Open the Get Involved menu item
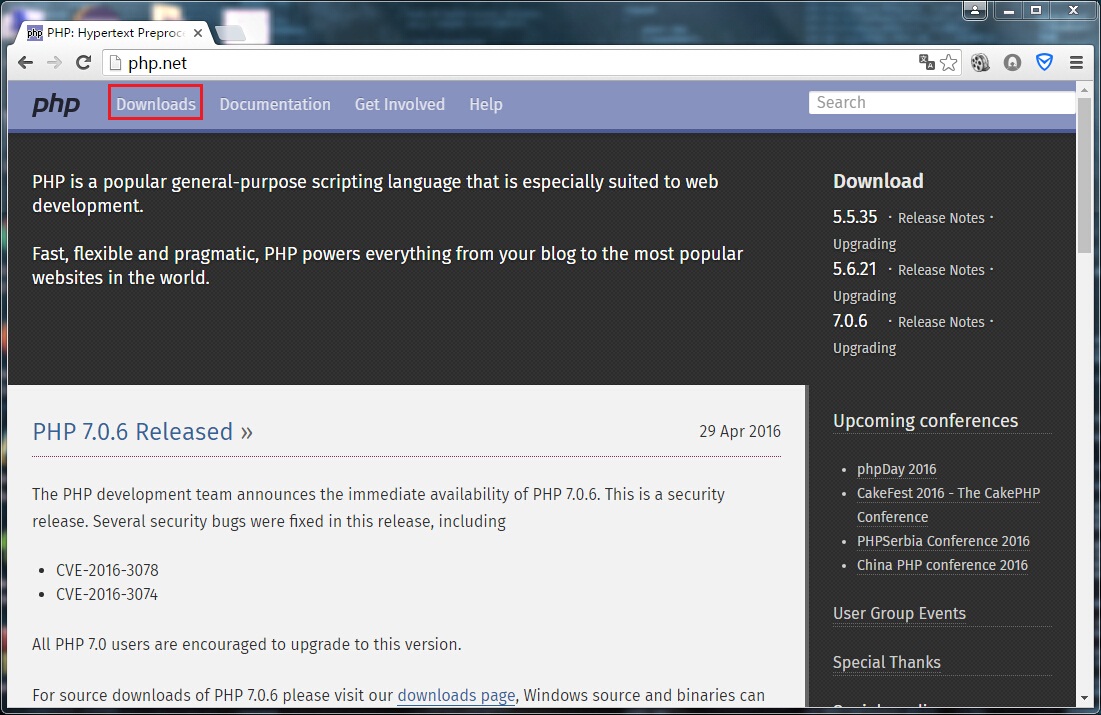 pos(400,104)
